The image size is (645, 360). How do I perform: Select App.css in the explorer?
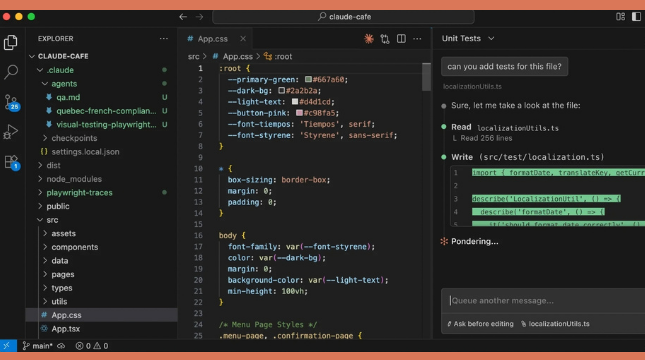coord(66,315)
